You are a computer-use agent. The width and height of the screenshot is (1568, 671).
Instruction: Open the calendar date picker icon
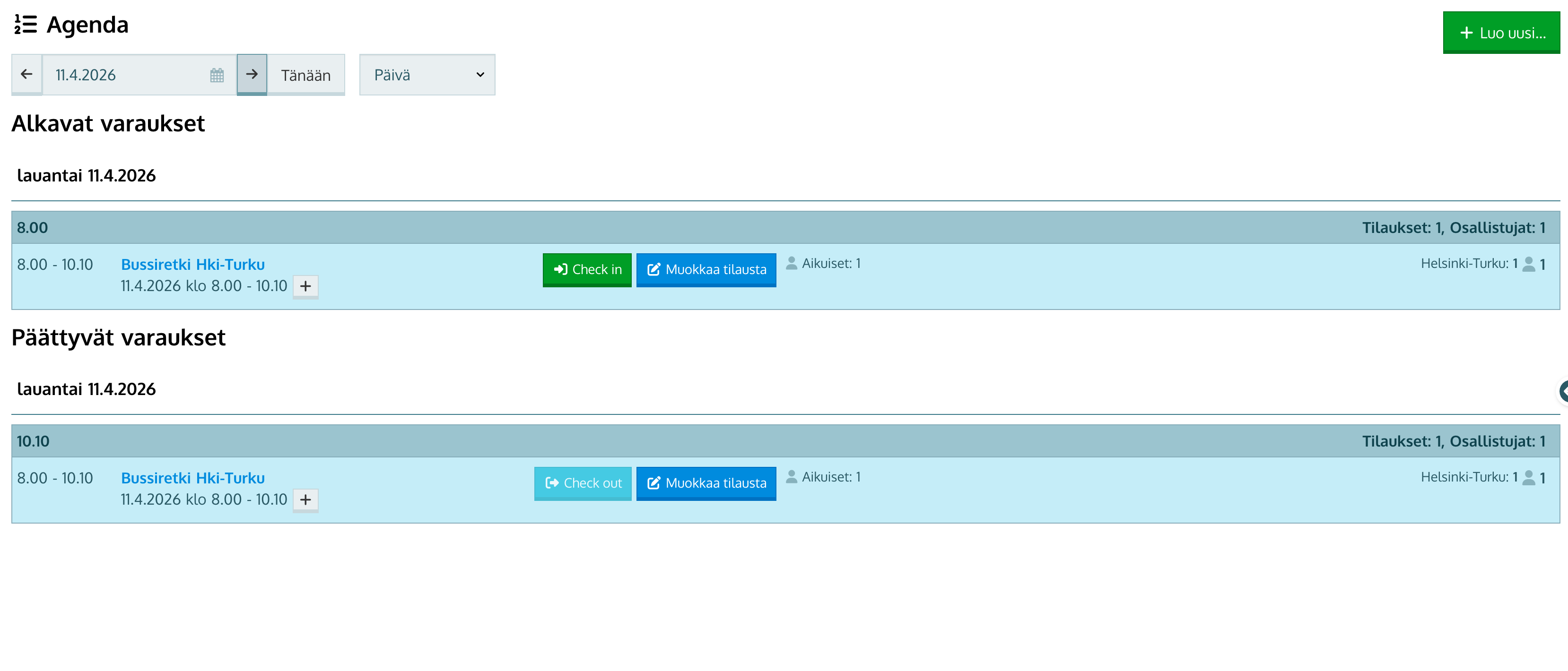click(x=217, y=75)
